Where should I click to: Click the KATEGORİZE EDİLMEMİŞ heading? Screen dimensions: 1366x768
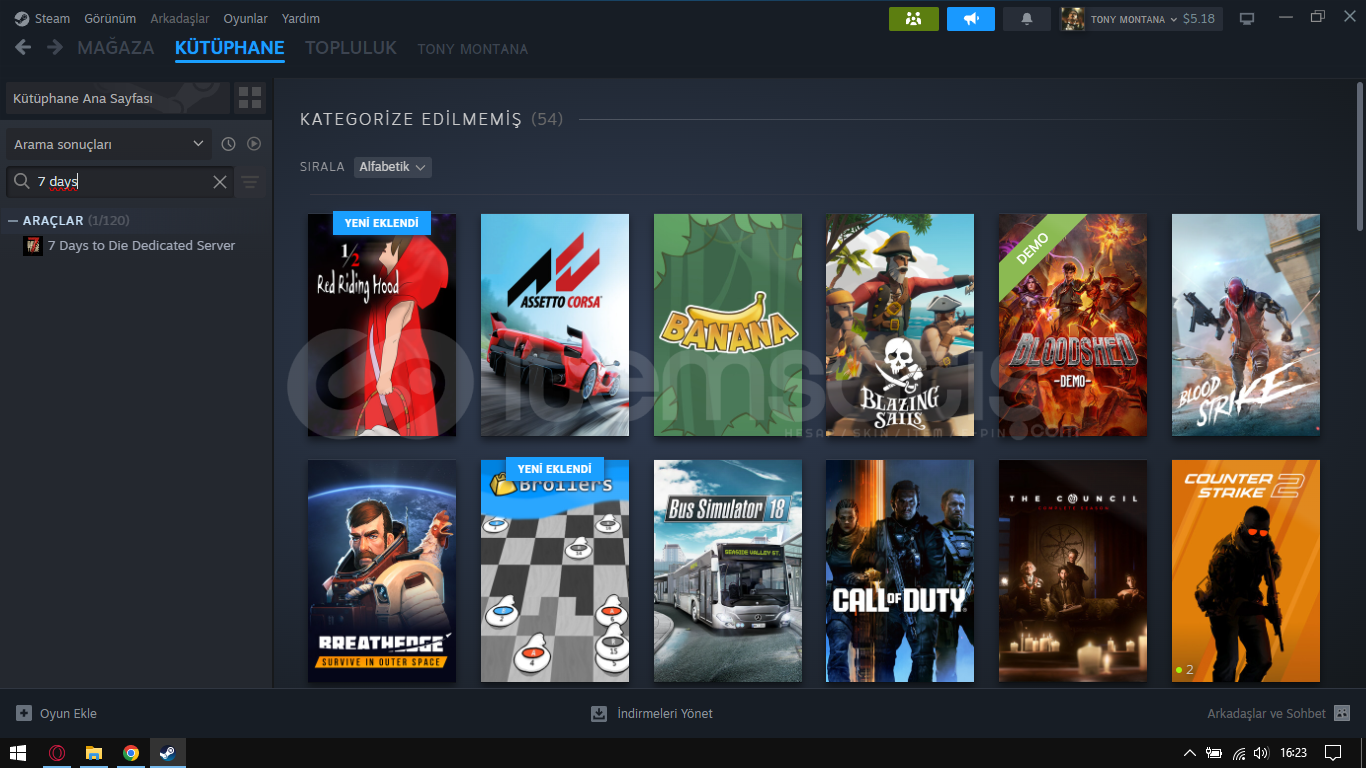point(411,120)
